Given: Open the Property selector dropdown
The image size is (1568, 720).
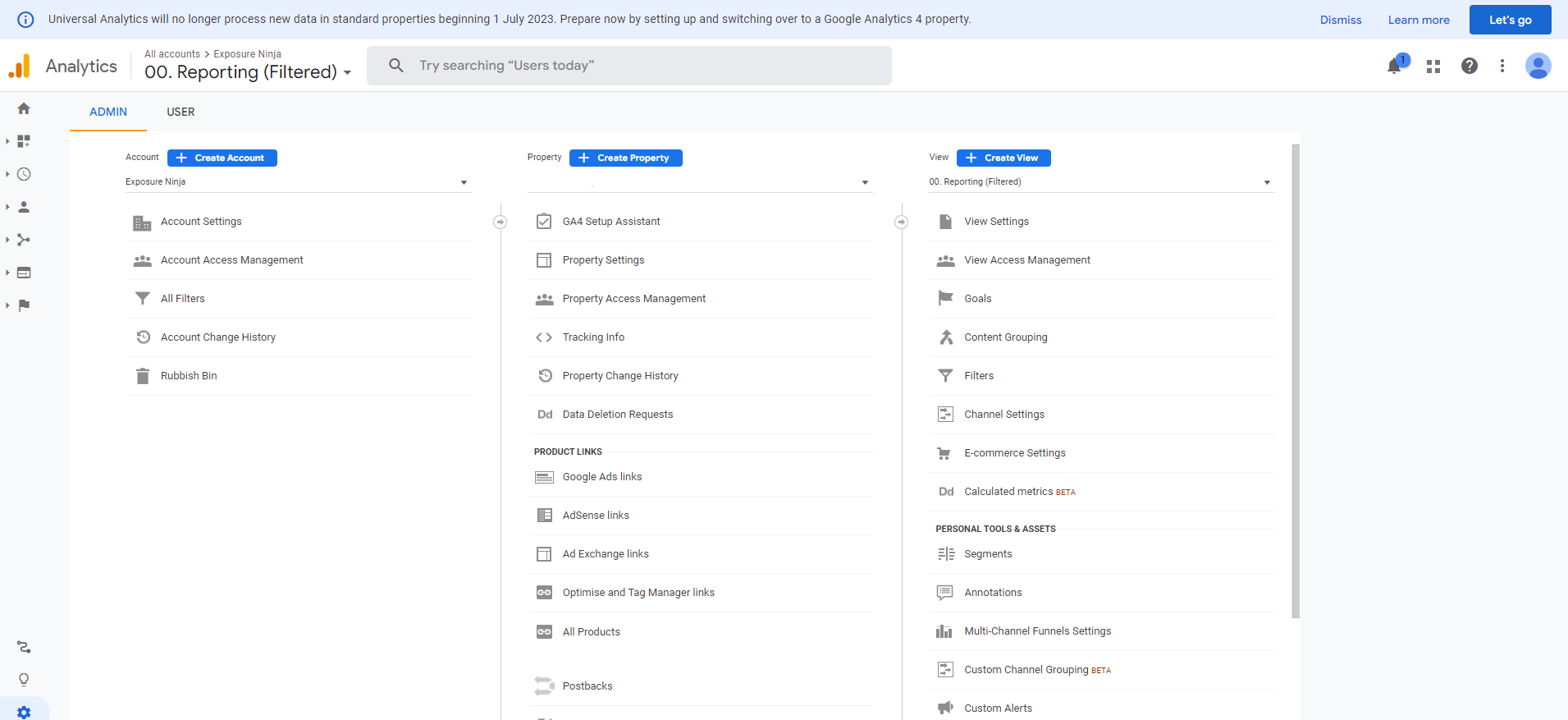Looking at the screenshot, I should click(x=698, y=182).
